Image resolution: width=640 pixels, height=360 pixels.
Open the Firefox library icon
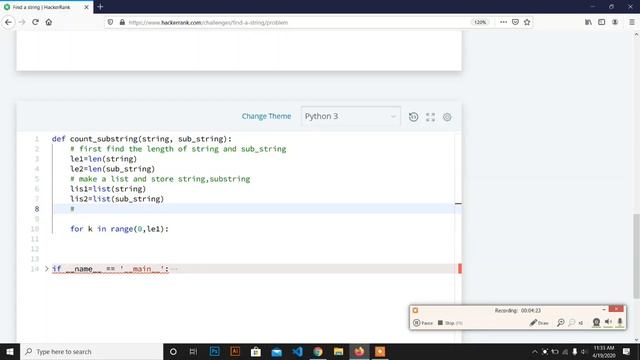(x=588, y=22)
